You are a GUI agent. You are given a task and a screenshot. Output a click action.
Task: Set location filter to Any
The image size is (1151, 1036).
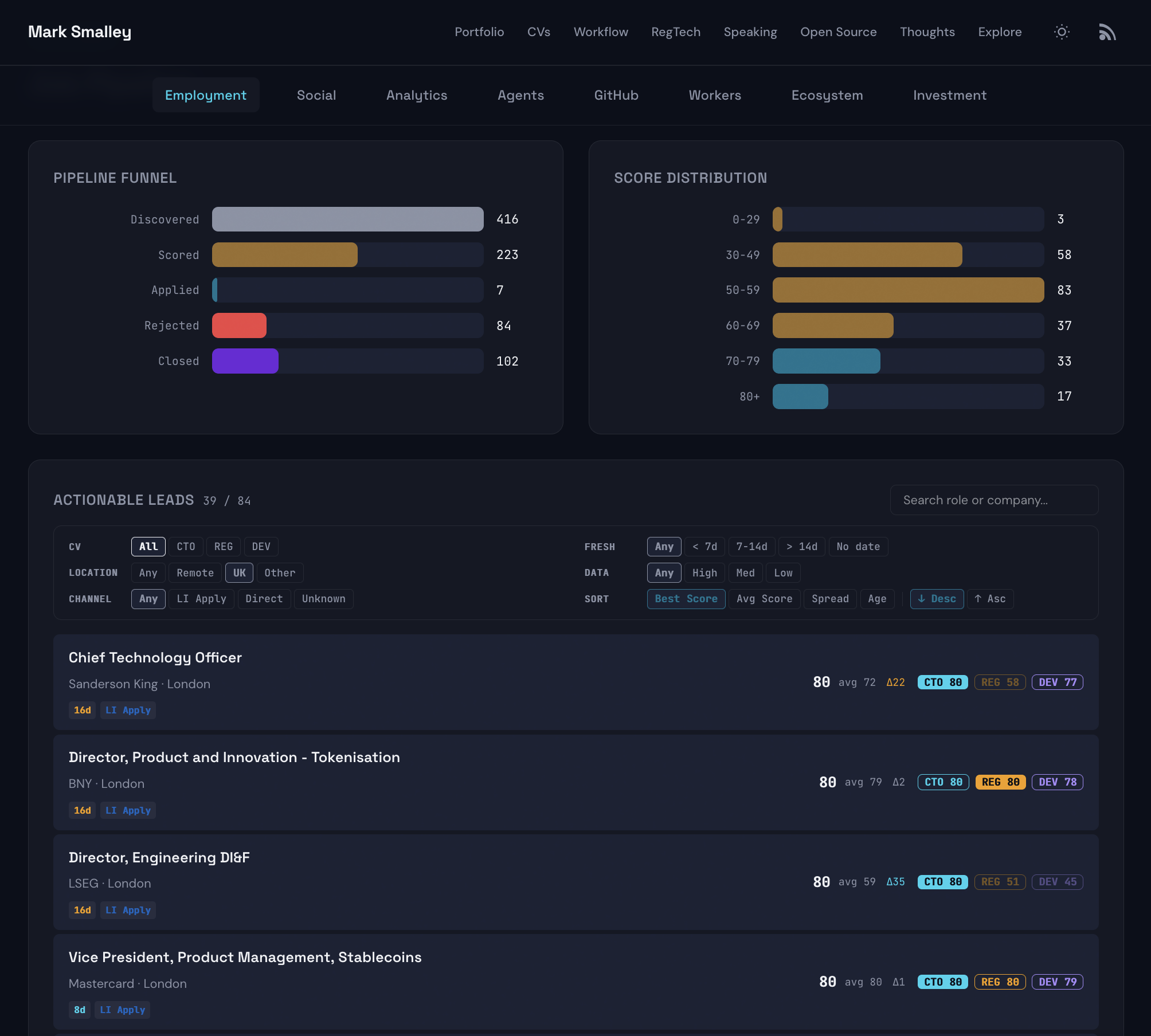click(x=148, y=573)
